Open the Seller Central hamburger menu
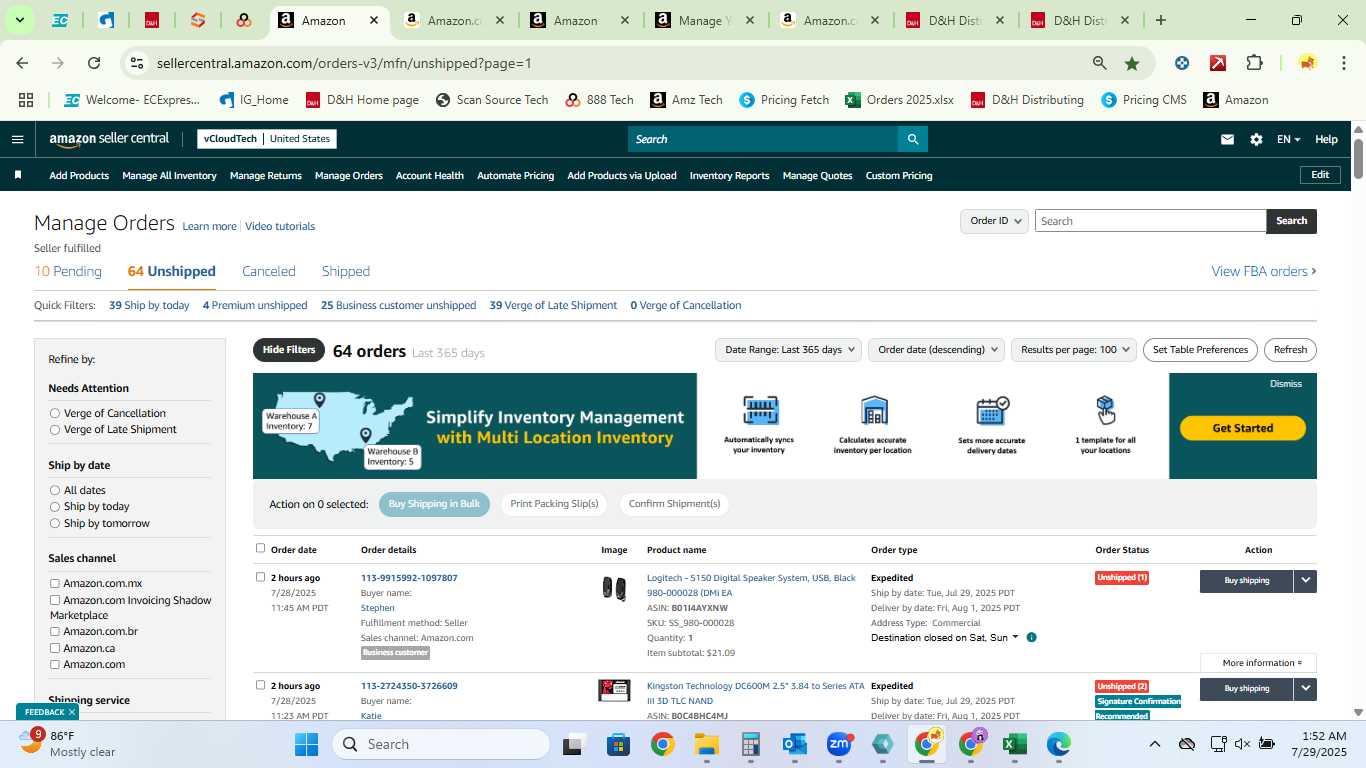This screenshot has width=1366, height=768. (17, 139)
